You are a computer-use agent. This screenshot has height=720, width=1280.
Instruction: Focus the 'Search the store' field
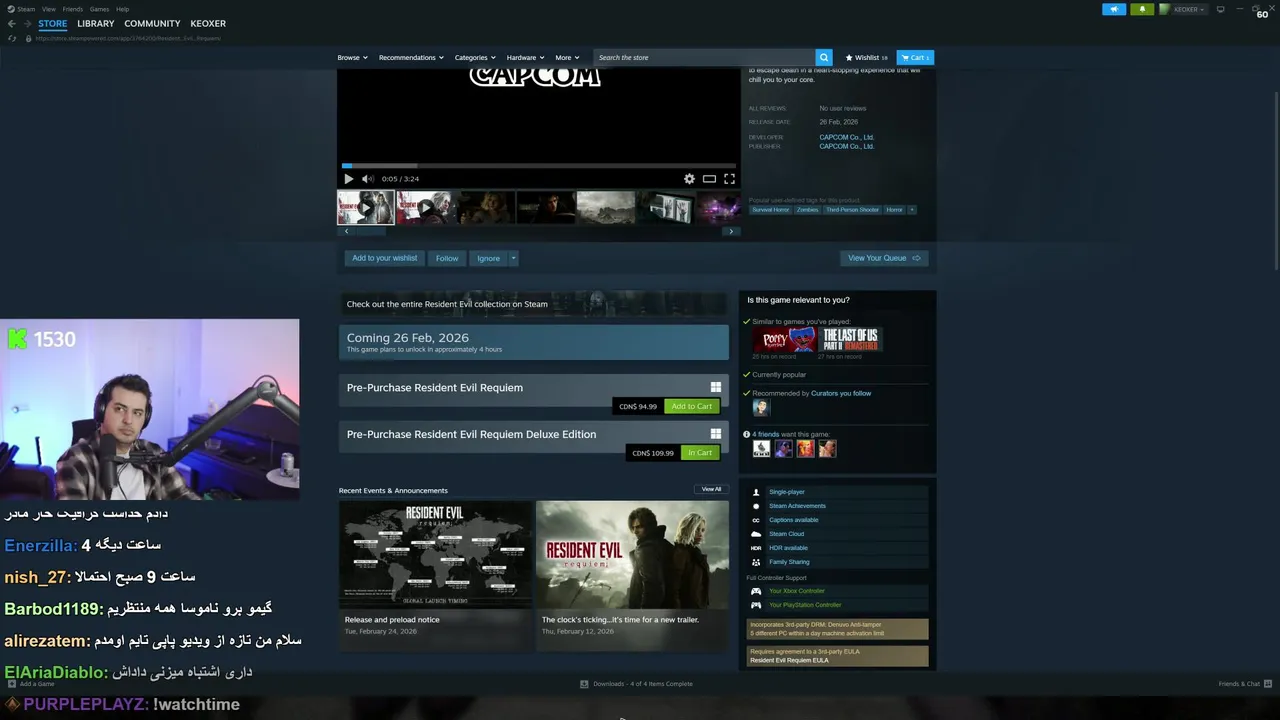pyautogui.click(x=704, y=57)
